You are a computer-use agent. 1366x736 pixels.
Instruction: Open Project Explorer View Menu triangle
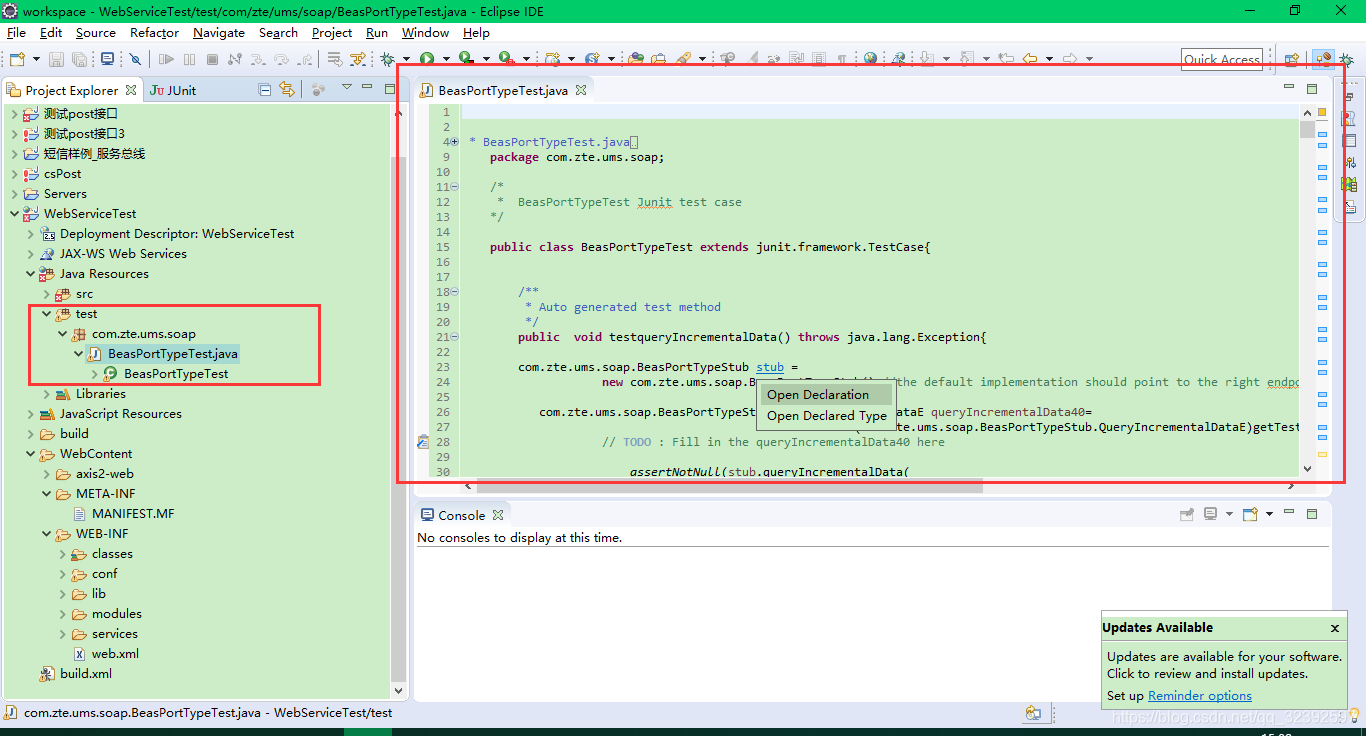tap(347, 87)
